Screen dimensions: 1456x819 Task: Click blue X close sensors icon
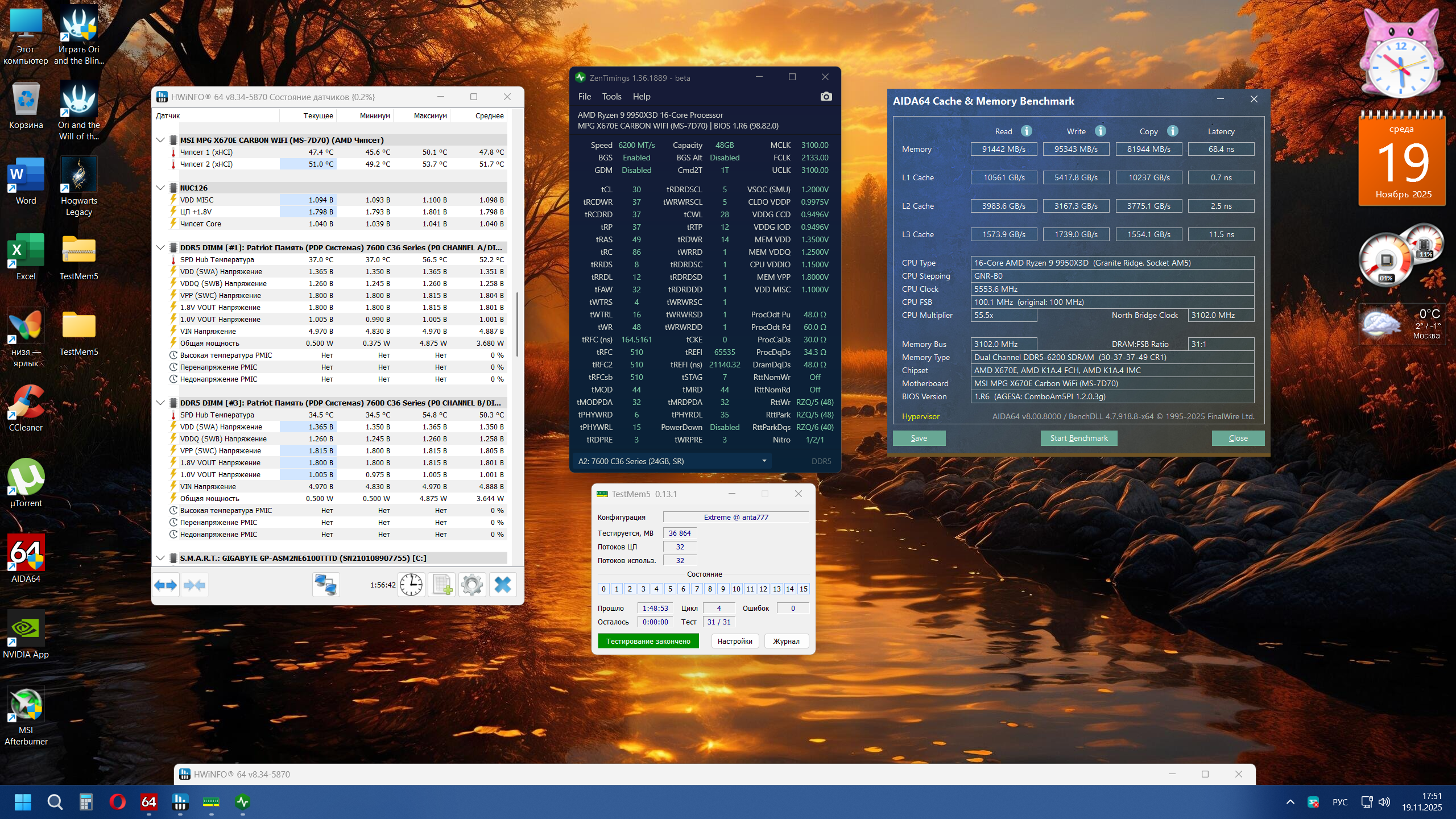[503, 585]
